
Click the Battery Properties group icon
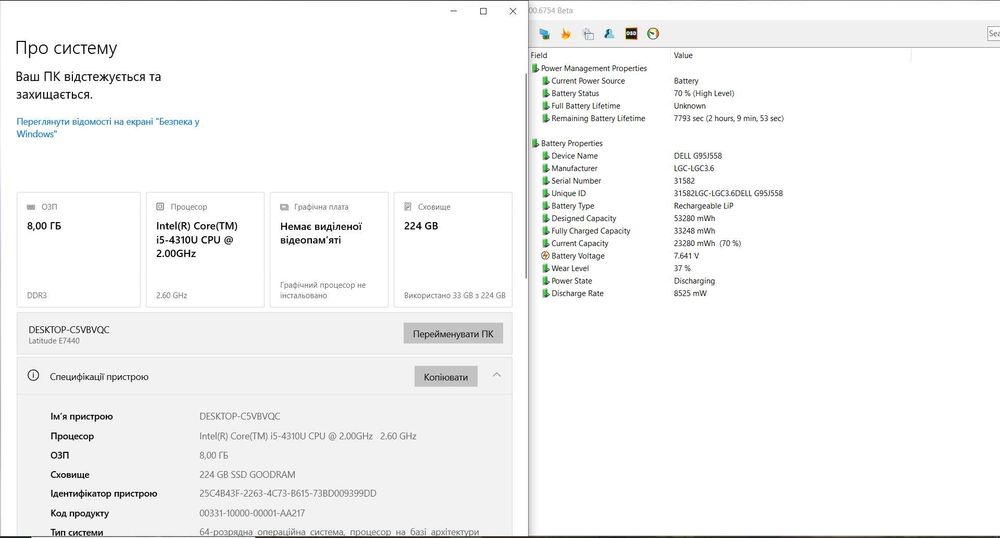pyautogui.click(x=535, y=143)
